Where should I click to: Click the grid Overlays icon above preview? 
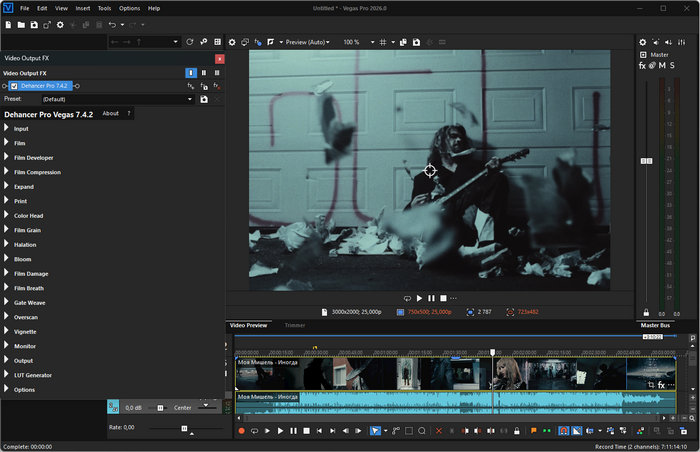pyautogui.click(x=383, y=42)
